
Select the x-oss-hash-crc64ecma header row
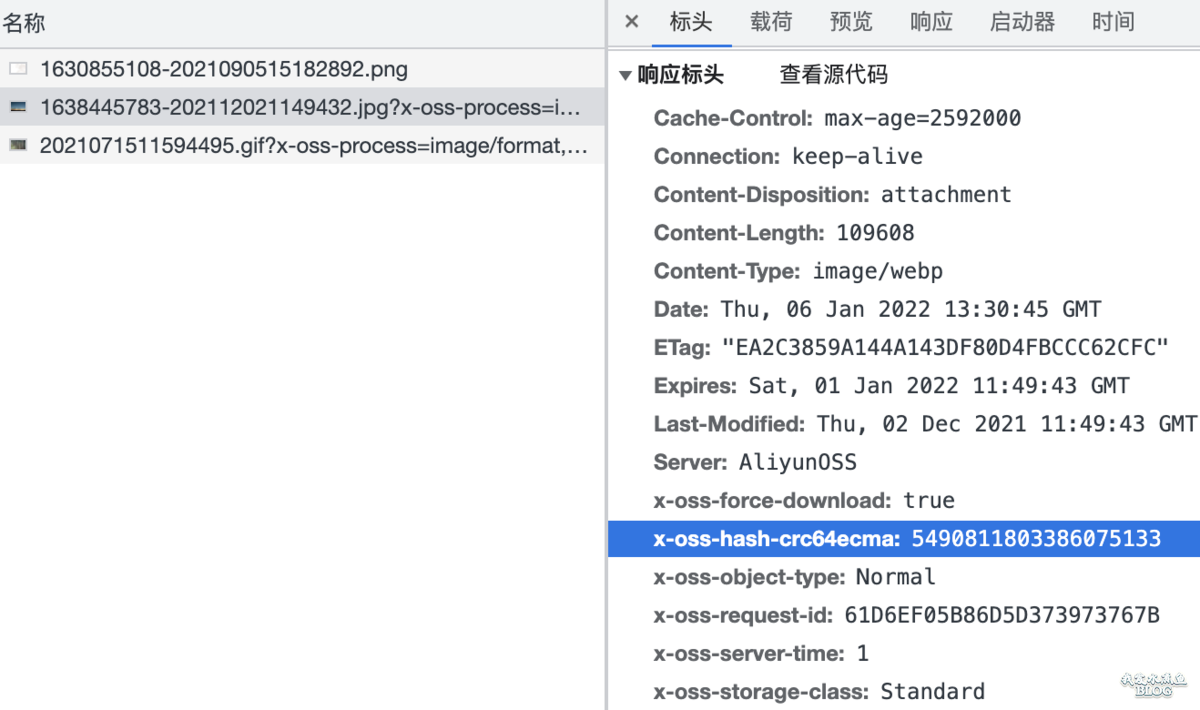tap(905, 539)
